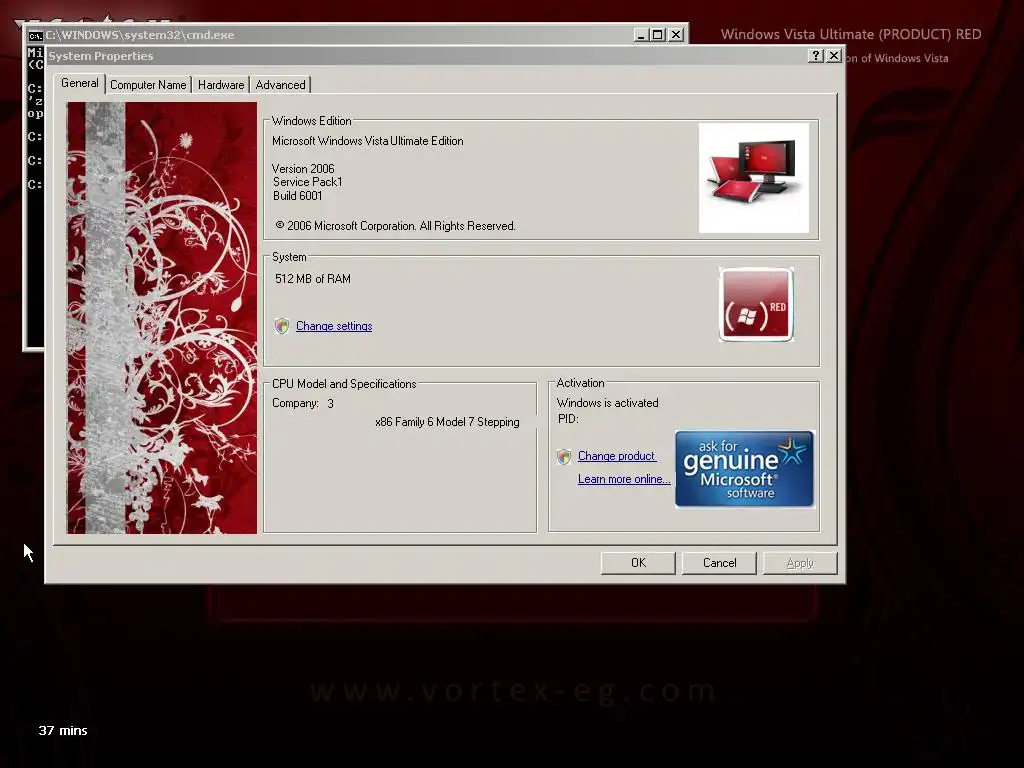
Task: Close the cmd.exe window
Action: tap(677, 35)
